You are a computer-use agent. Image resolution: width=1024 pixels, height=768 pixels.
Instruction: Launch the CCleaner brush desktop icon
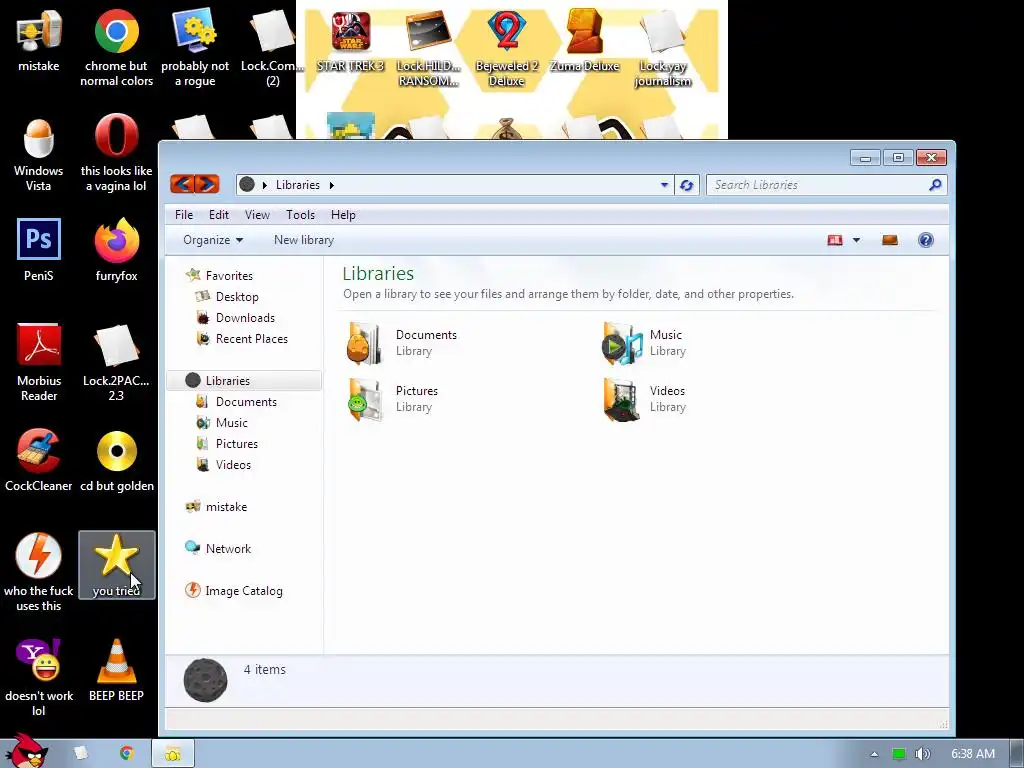pyautogui.click(x=39, y=460)
